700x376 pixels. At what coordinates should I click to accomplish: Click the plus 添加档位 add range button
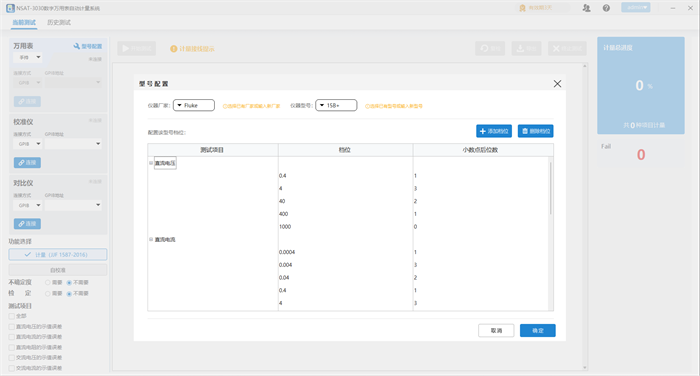point(494,131)
